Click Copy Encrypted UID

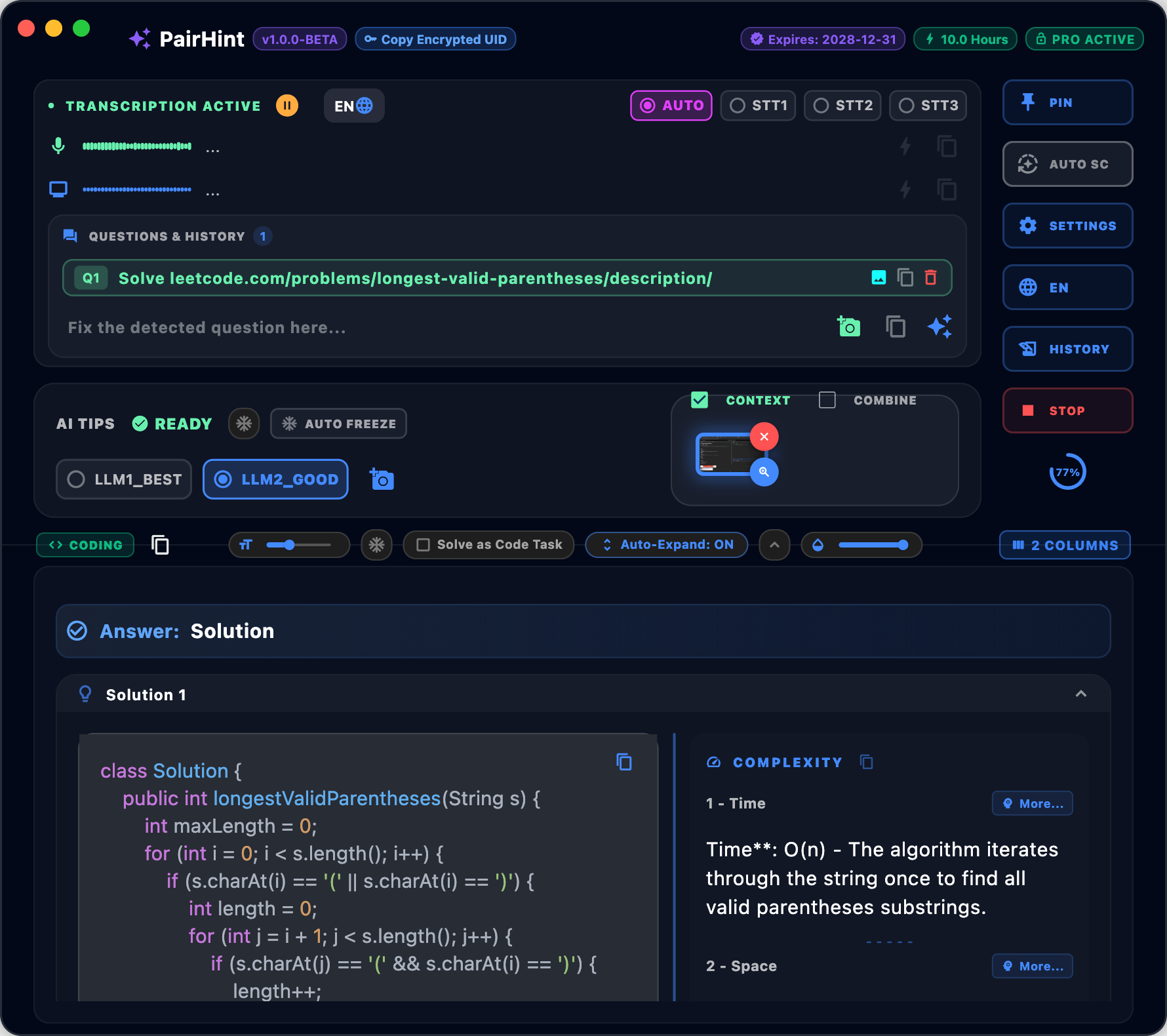435,39
